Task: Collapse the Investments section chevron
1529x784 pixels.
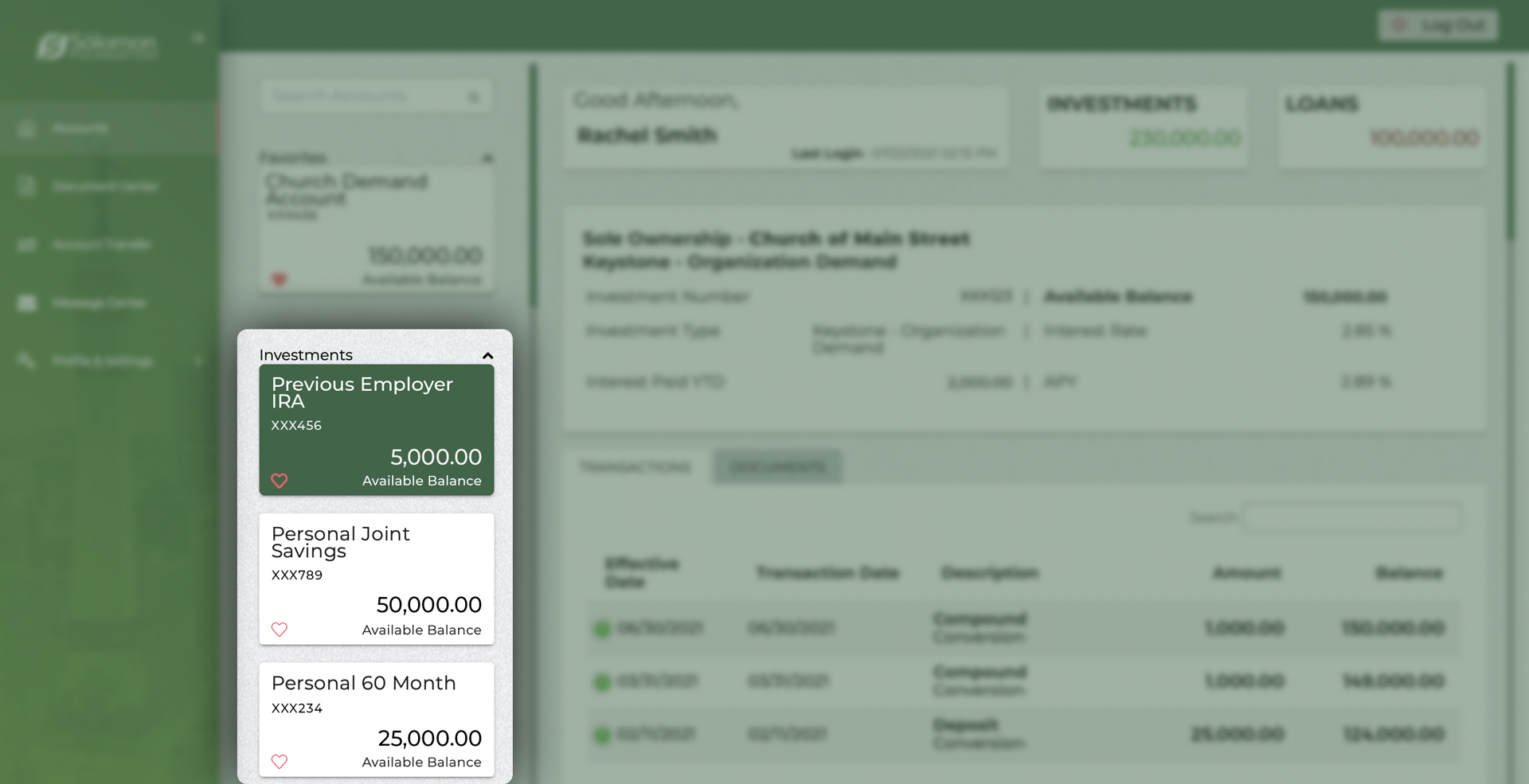Action: (x=488, y=356)
